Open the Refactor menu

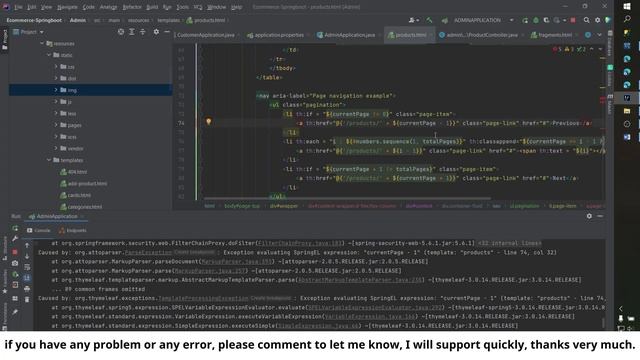click(x=132, y=7)
